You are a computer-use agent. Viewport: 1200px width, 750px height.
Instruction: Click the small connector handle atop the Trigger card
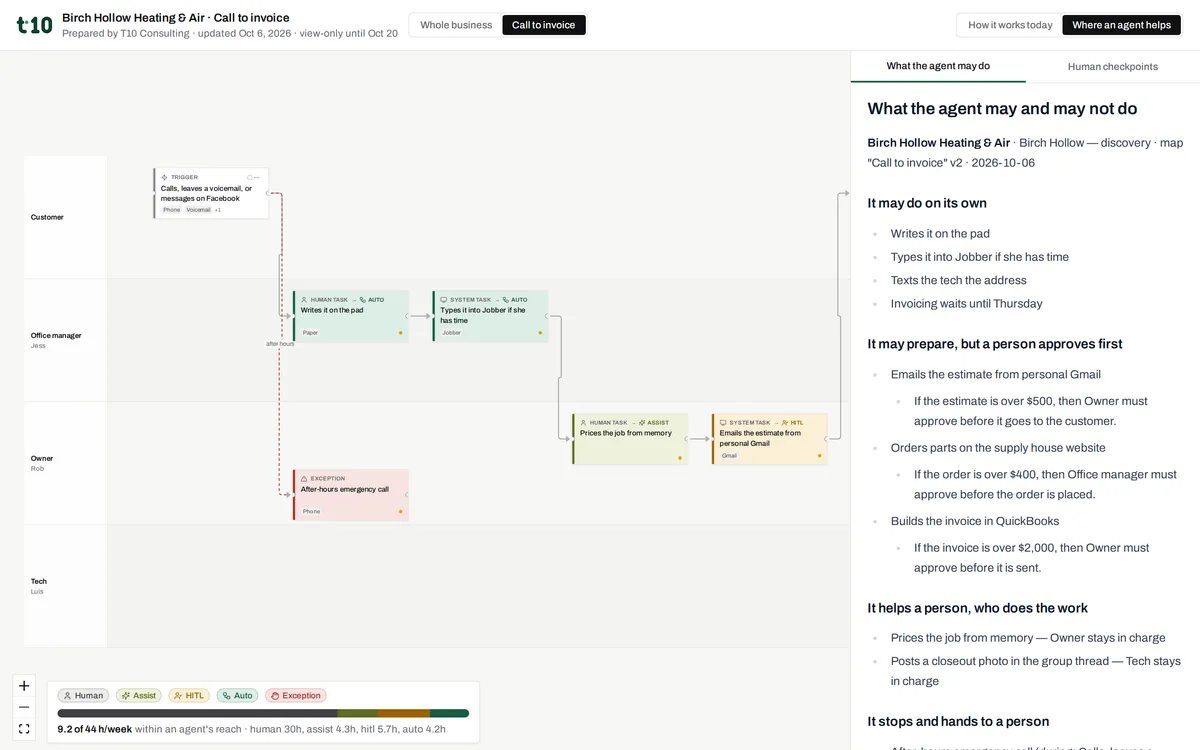(253, 177)
